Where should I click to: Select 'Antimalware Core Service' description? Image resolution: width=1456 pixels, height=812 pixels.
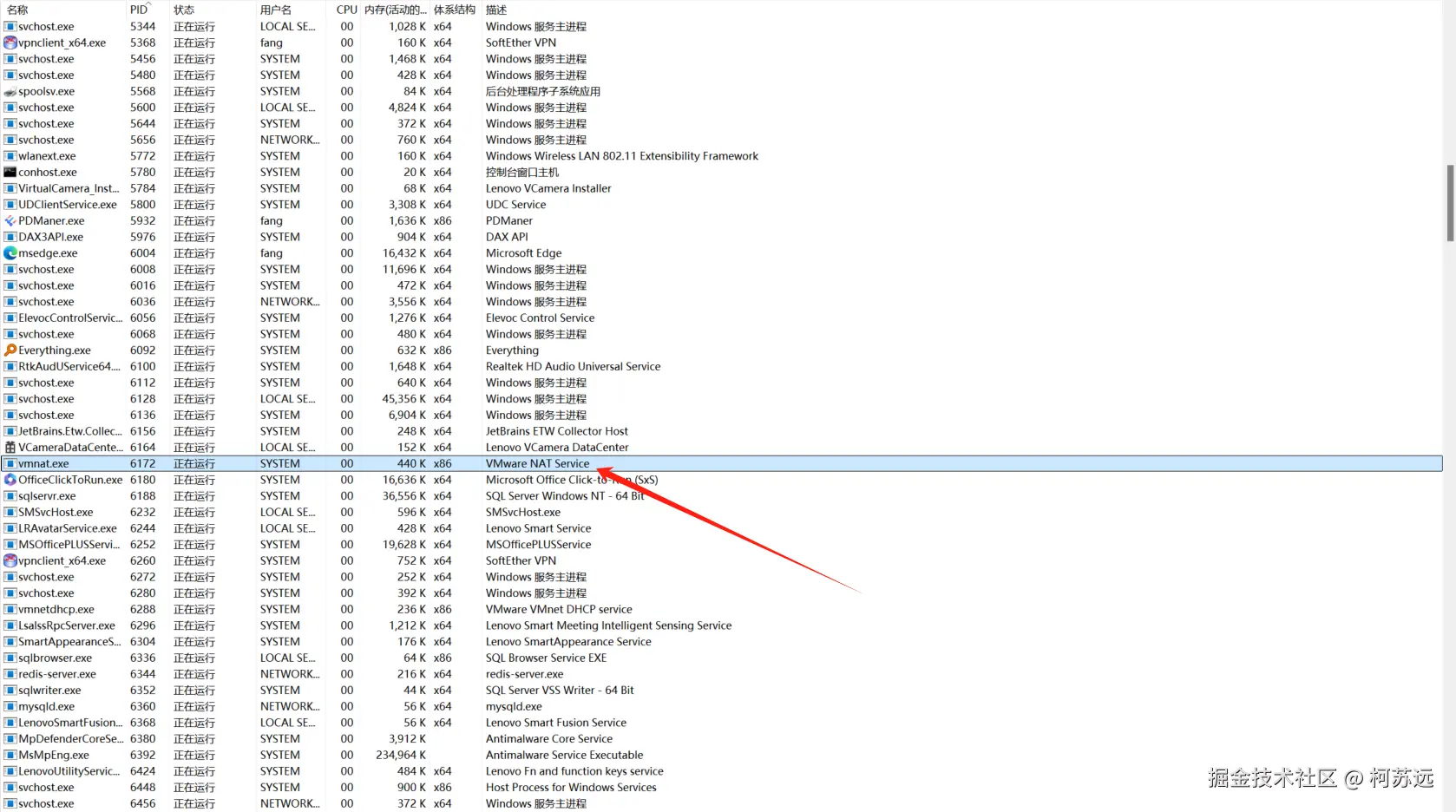point(549,739)
